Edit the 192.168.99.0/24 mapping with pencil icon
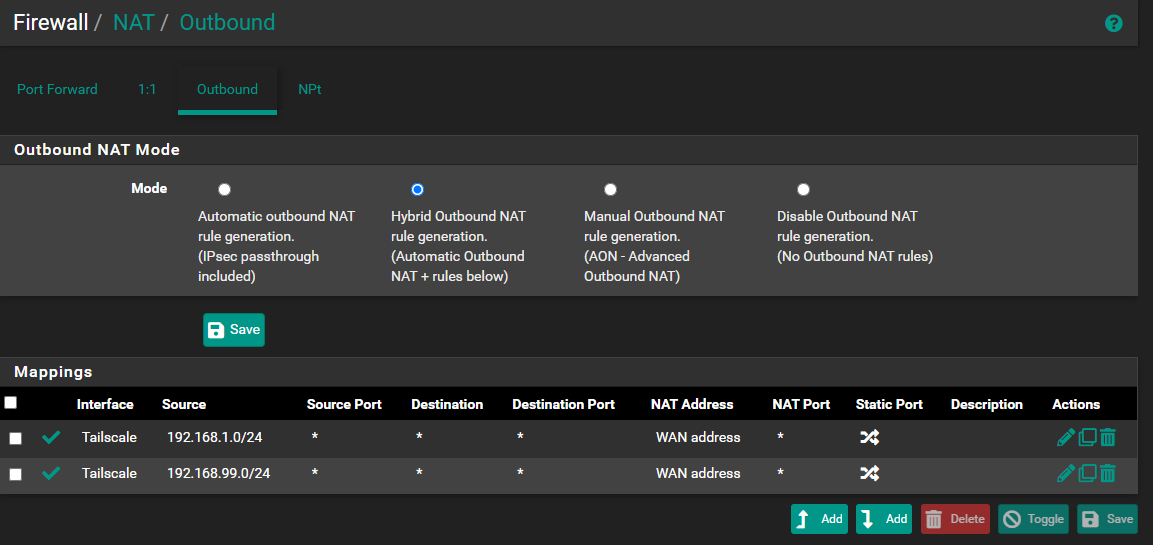This screenshot has width=1153, height=545. pos(1066,473)
